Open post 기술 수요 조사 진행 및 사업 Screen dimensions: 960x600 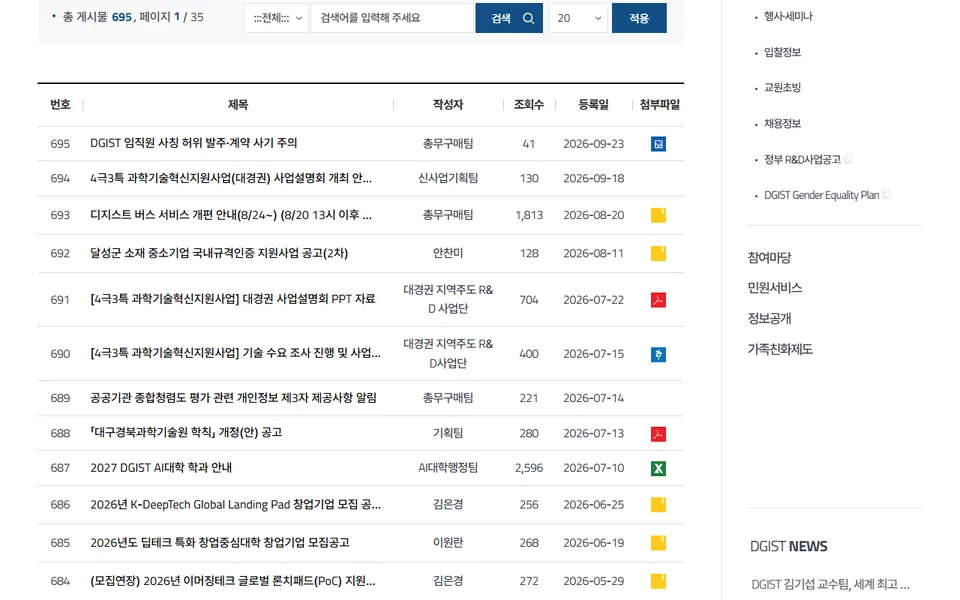[235, 353]
